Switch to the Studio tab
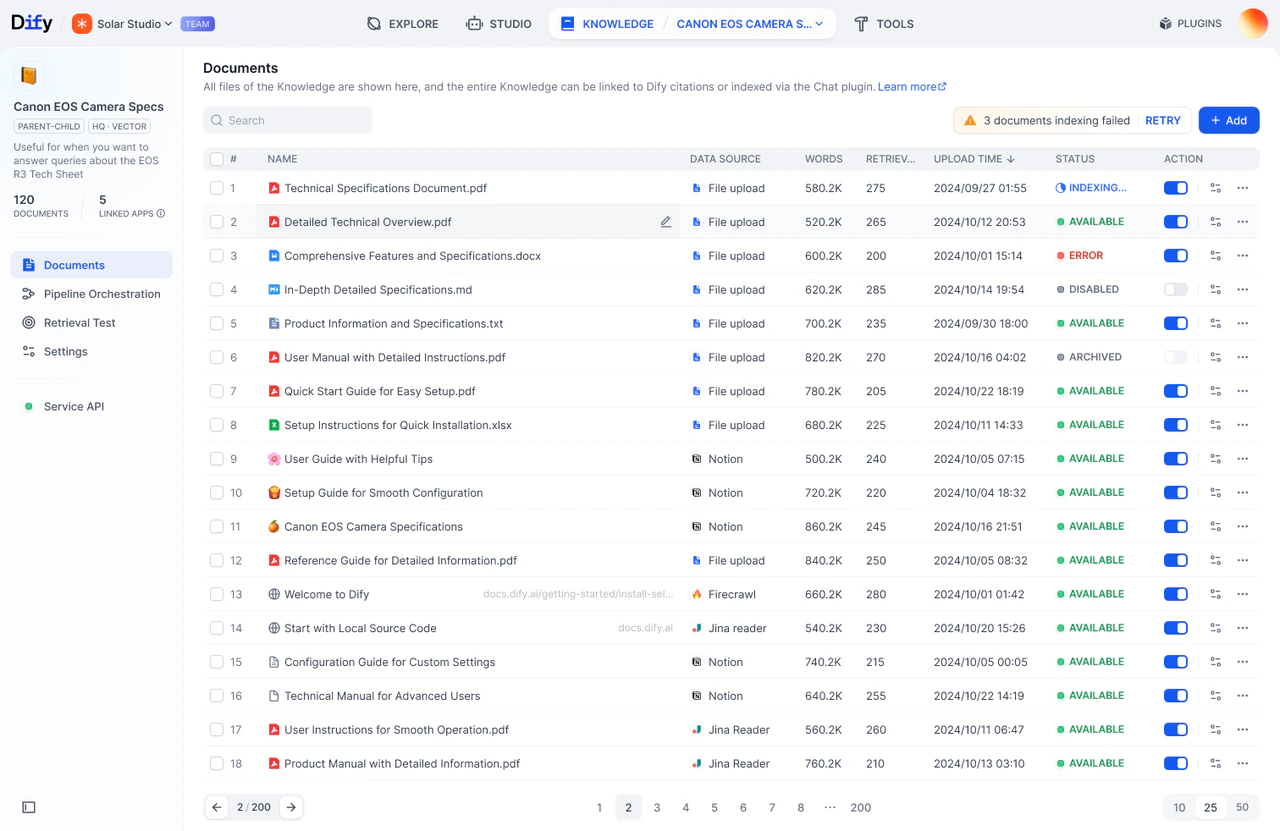1280x831 pixels. point(499,23)
